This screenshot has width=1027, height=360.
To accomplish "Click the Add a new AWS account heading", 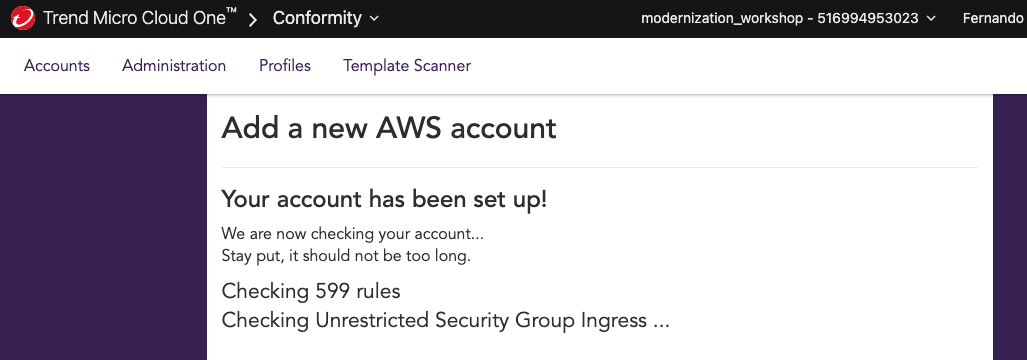I will click(389, 128).
